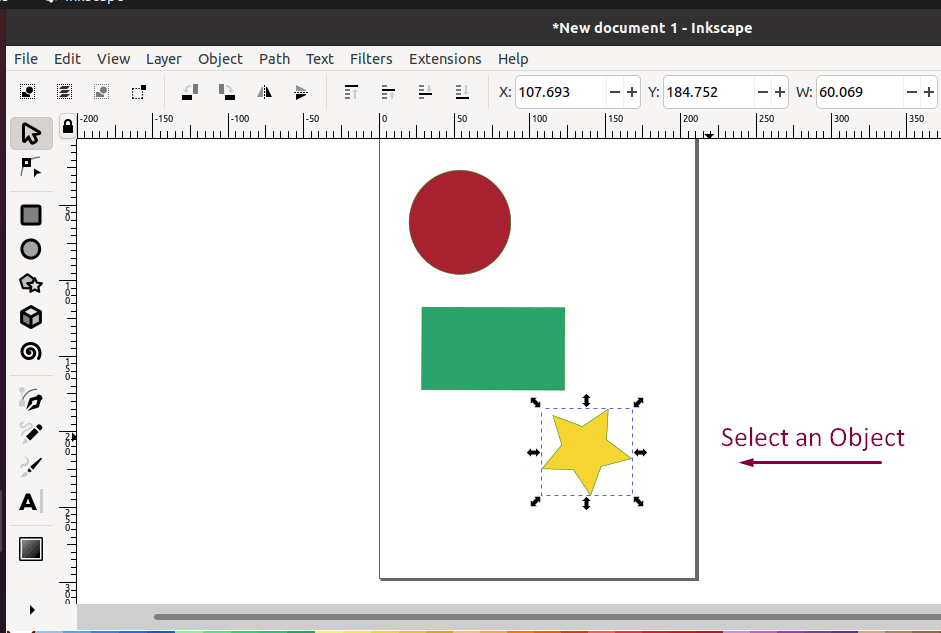Flip the selection horizontally

[263, 91]
